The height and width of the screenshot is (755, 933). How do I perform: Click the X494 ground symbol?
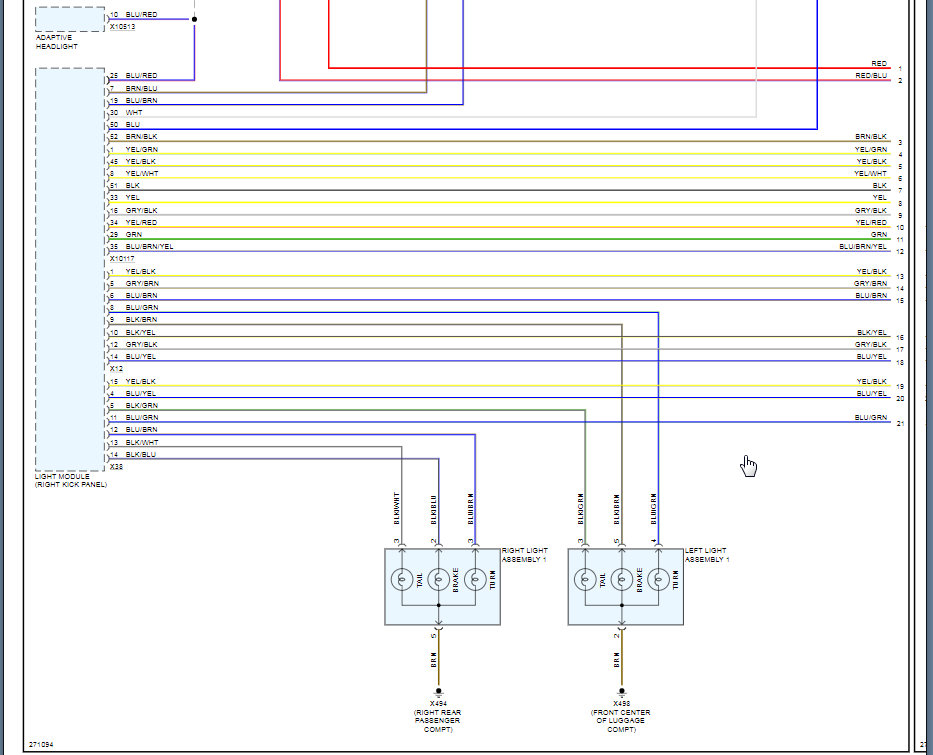click(439, 693)
